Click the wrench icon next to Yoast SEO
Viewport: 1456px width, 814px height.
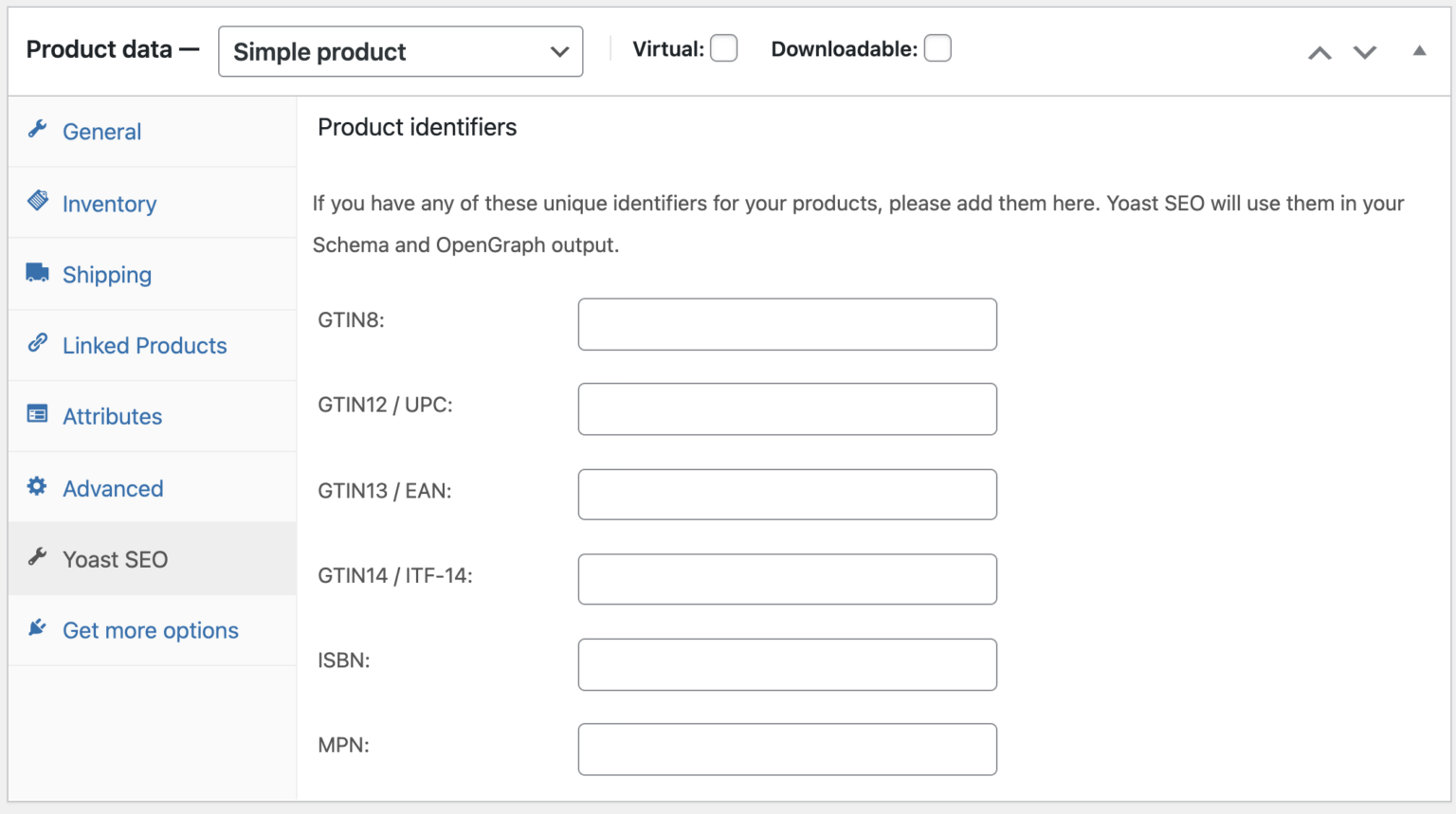tap(37, 558)
